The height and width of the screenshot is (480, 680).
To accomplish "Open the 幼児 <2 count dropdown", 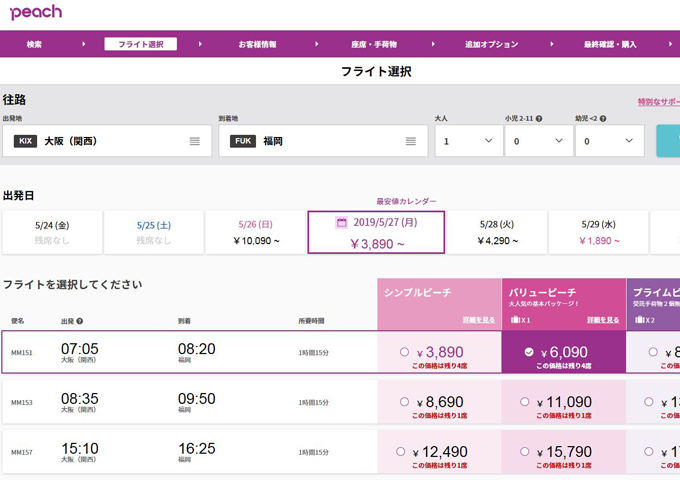I will pyautogui.click(x=610, y=141).
